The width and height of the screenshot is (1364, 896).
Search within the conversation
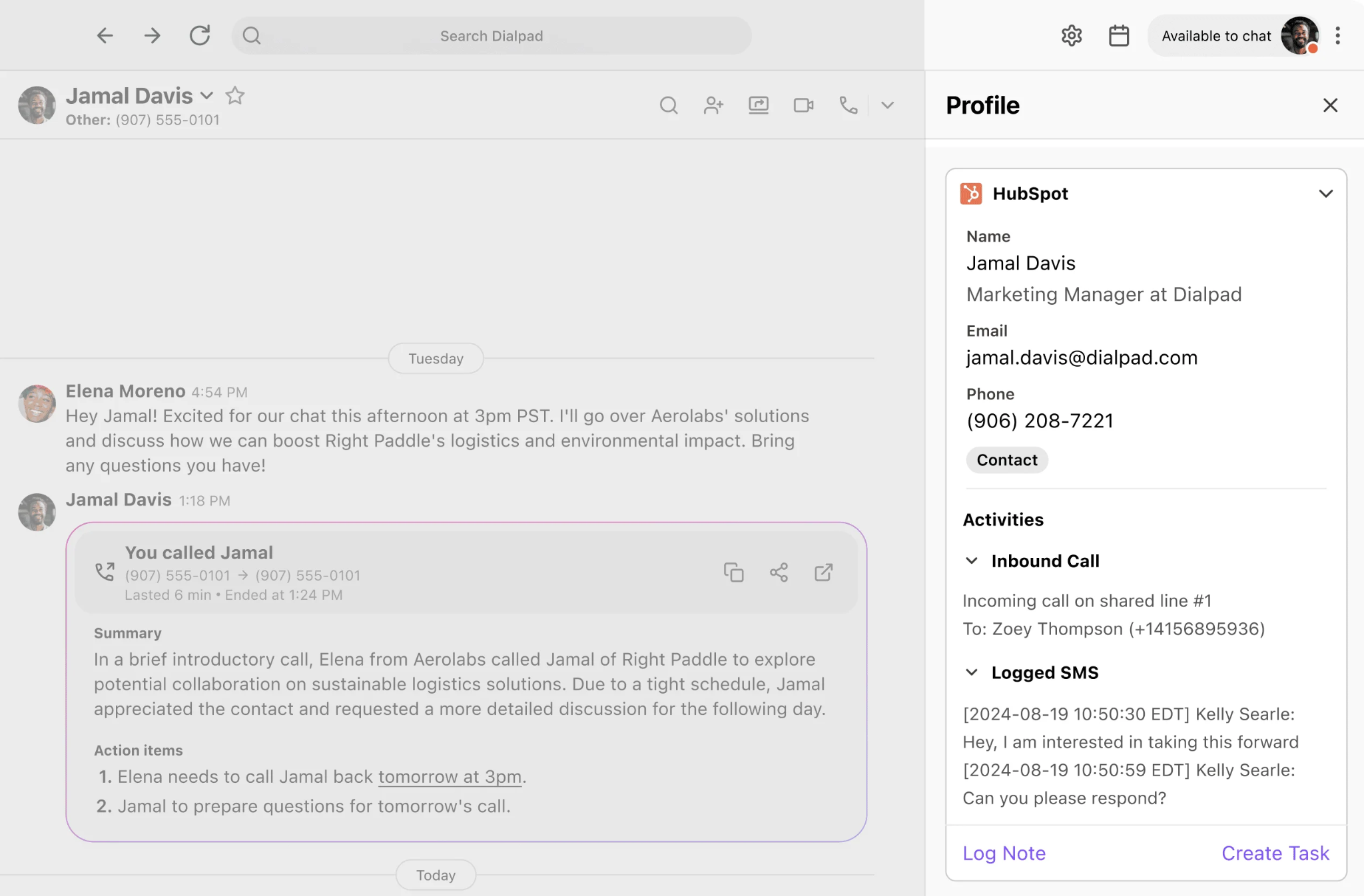tap(669, 105)
